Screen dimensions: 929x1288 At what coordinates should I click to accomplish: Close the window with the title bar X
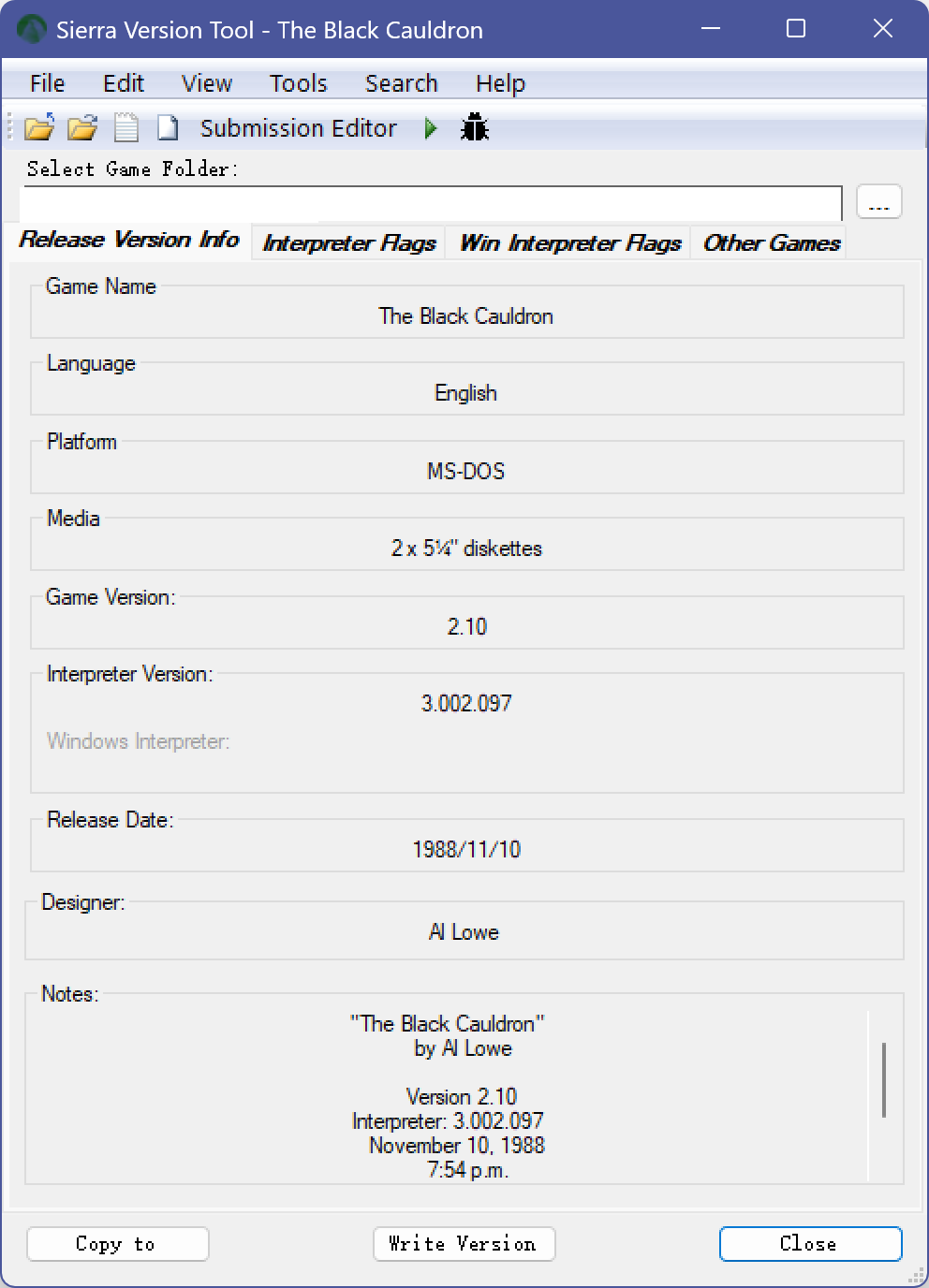point(882,29)
